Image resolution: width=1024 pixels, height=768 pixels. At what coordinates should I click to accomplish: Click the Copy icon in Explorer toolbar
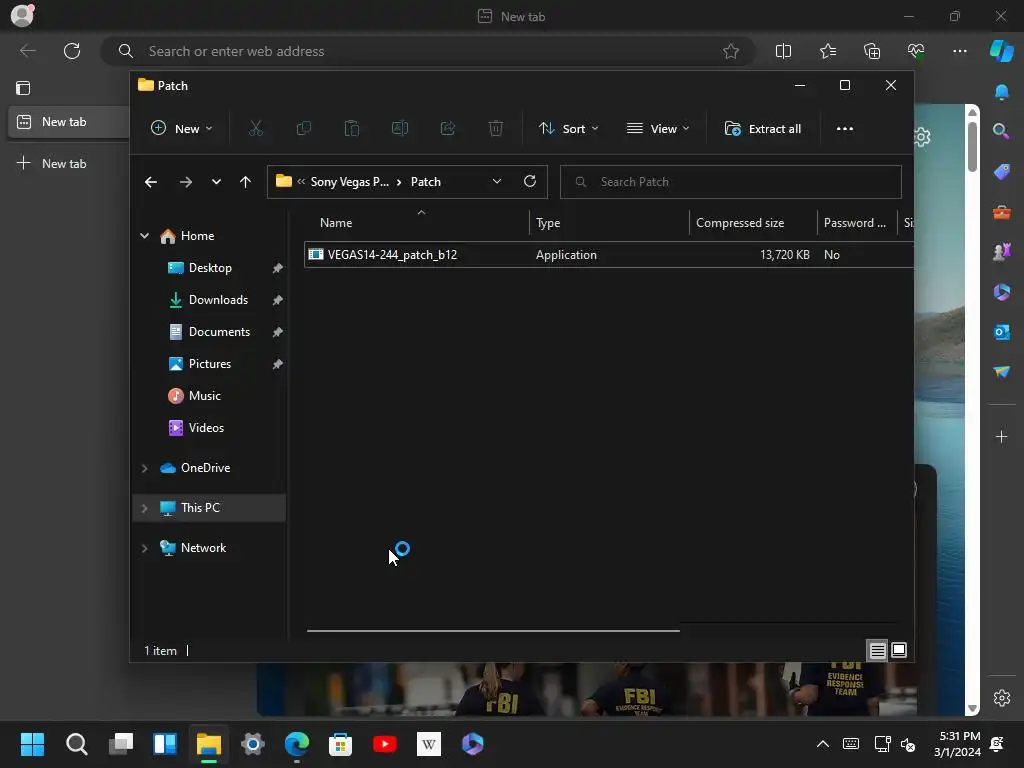304,129
